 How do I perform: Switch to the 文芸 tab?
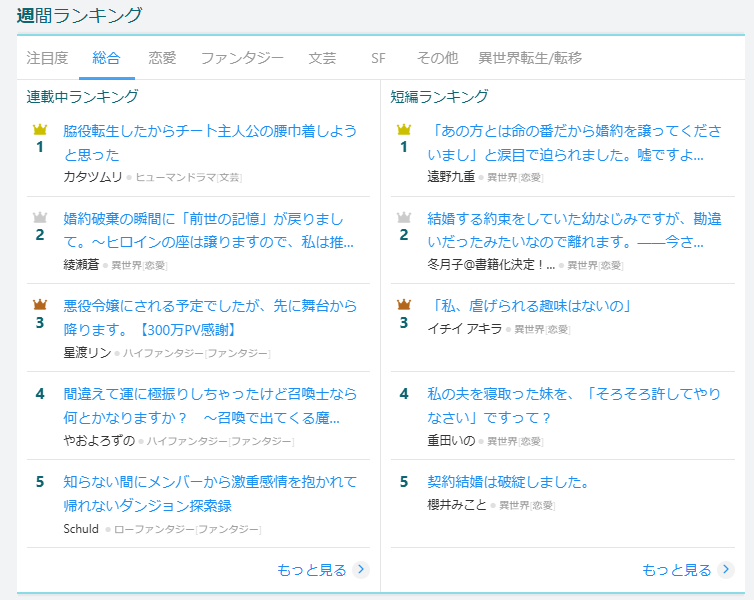(x=322, y=58)
